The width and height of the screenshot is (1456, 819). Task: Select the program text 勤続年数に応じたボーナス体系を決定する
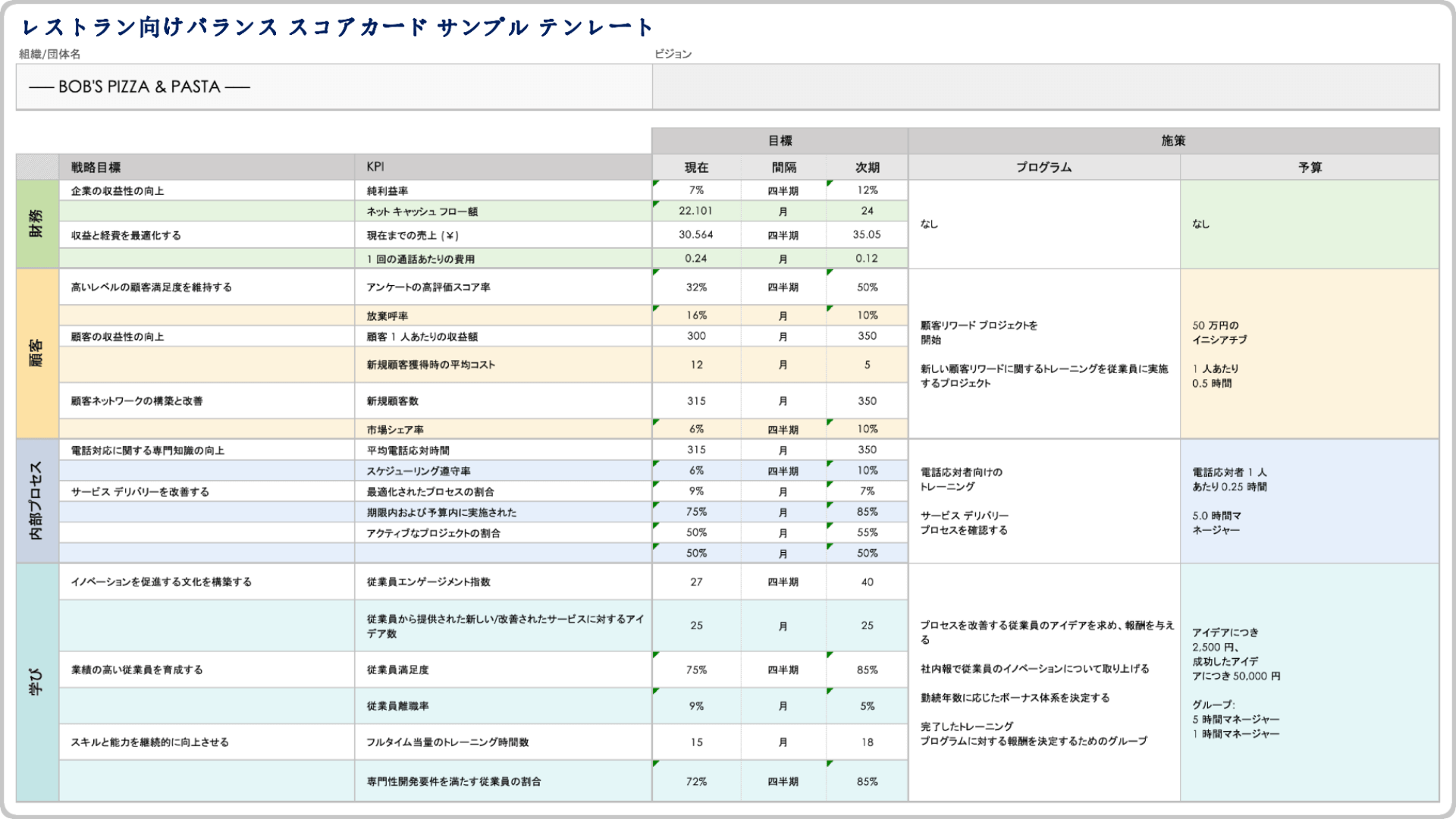[x=1015, y=698]
